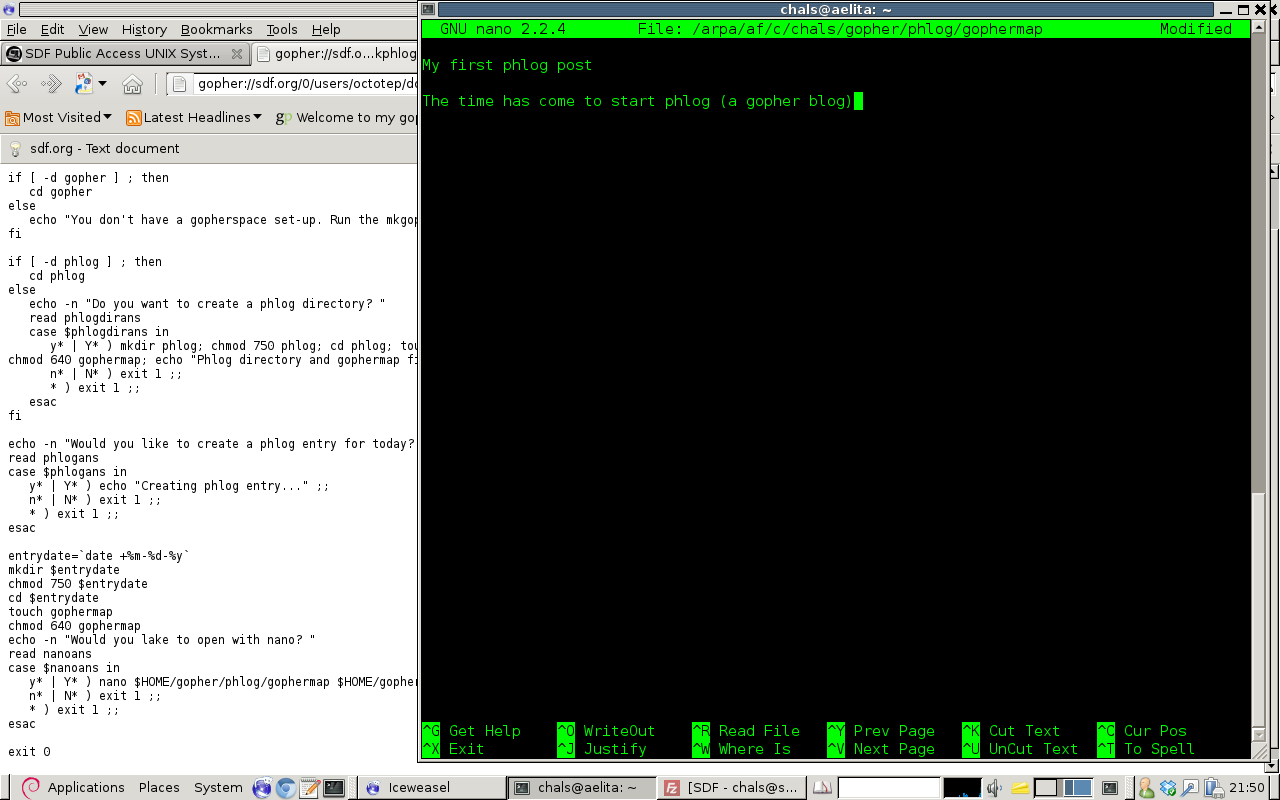Go to the browser Home page icon
Screen dimensions: 1280x800
coord(132,84)
